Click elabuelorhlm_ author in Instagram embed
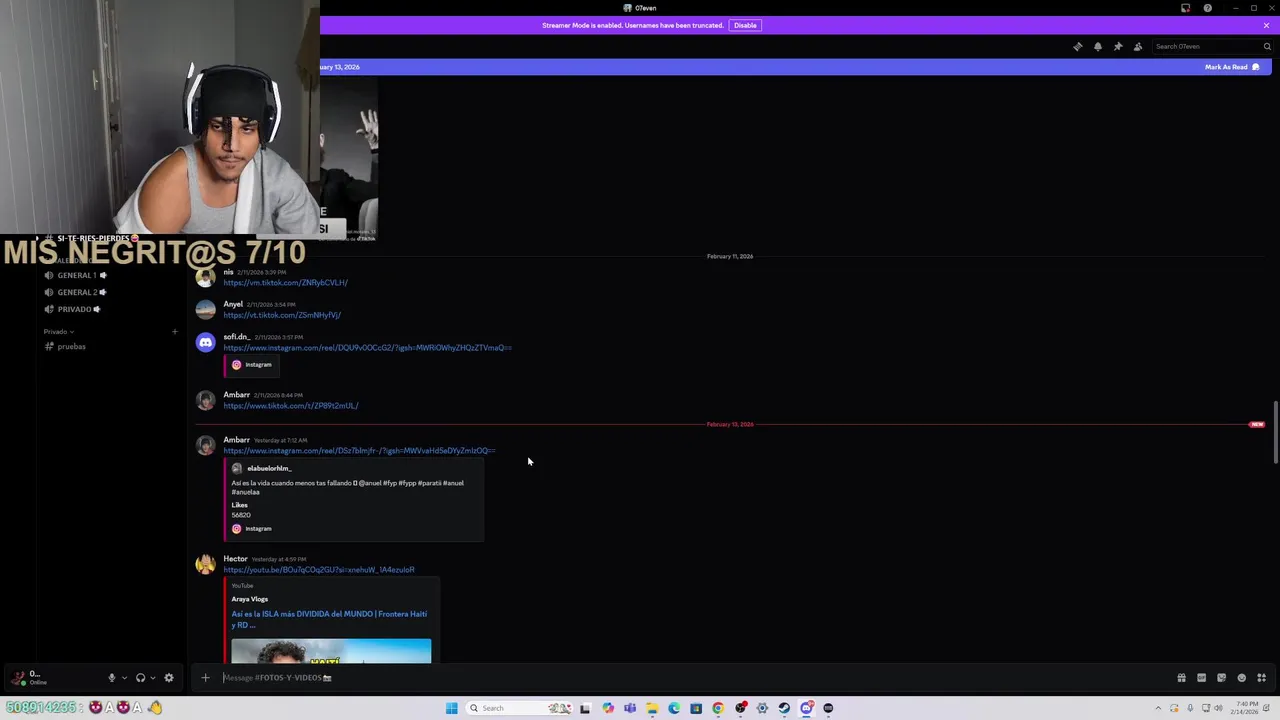Image resolution: width=1280 pixels, height=720 pixels. (x=269, y=468)
